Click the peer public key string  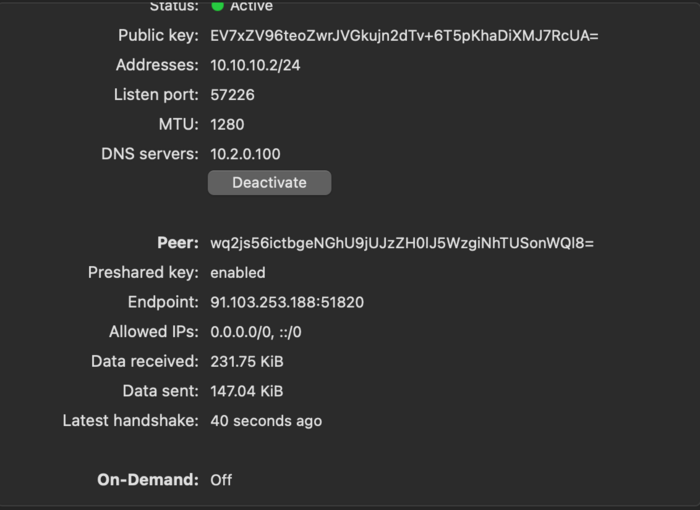pos(401,243)
